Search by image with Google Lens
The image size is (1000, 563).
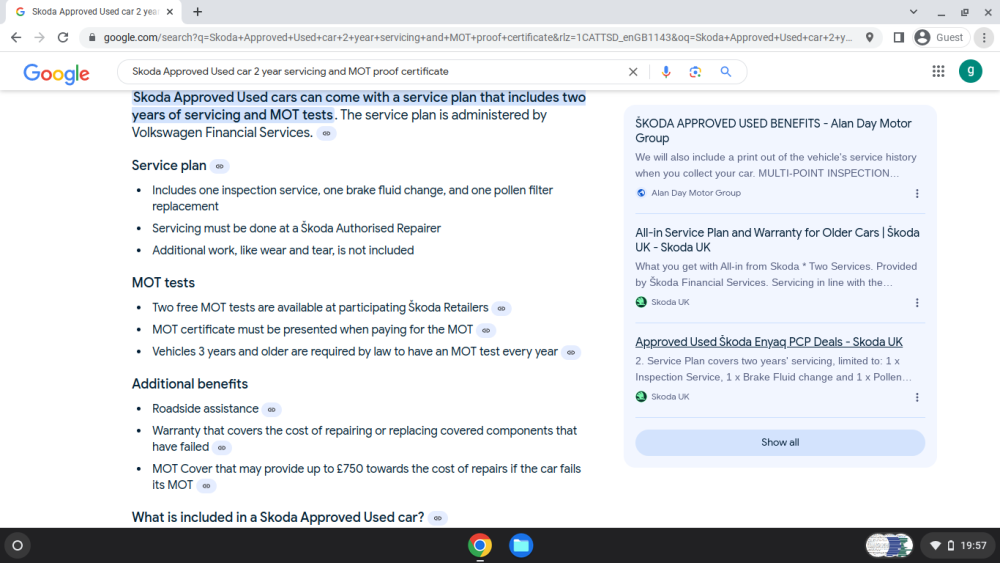695,71
